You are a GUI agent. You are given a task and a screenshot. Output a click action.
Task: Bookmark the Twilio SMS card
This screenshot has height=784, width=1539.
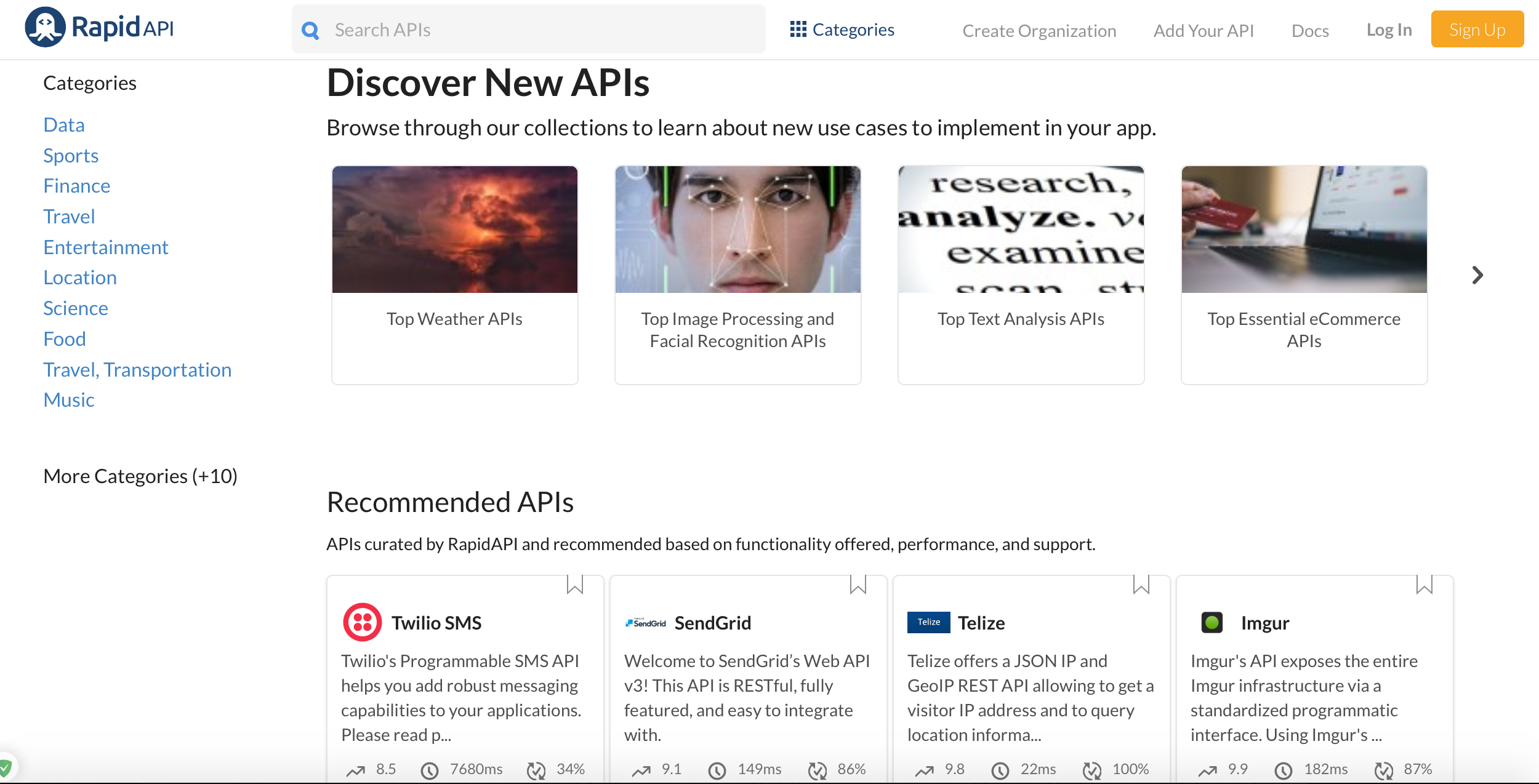574,584
